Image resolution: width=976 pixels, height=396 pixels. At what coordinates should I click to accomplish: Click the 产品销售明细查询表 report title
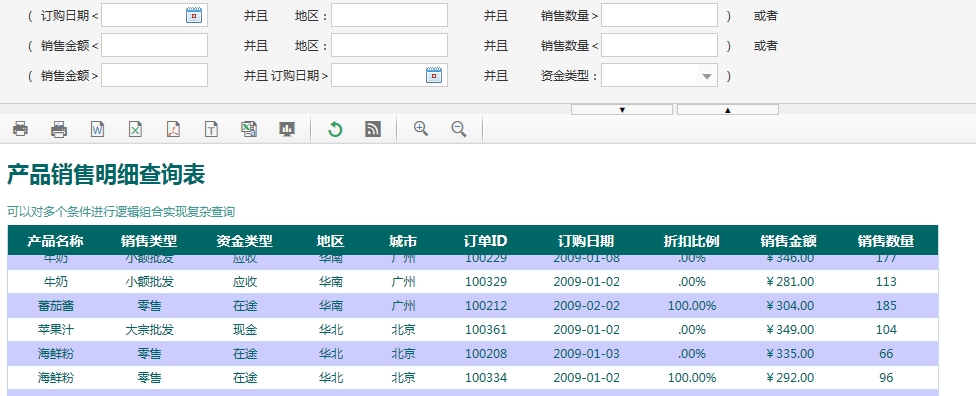[106, 175]
